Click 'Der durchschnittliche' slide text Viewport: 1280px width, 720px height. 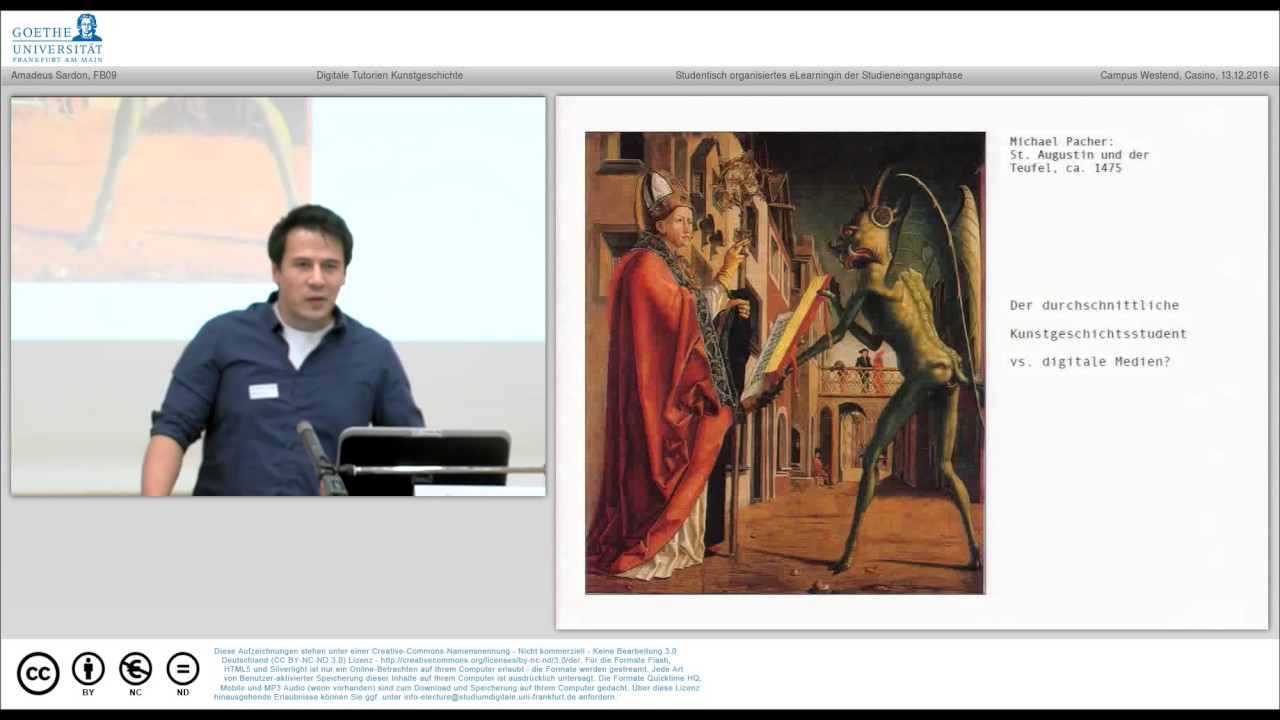coord(1094,305)
